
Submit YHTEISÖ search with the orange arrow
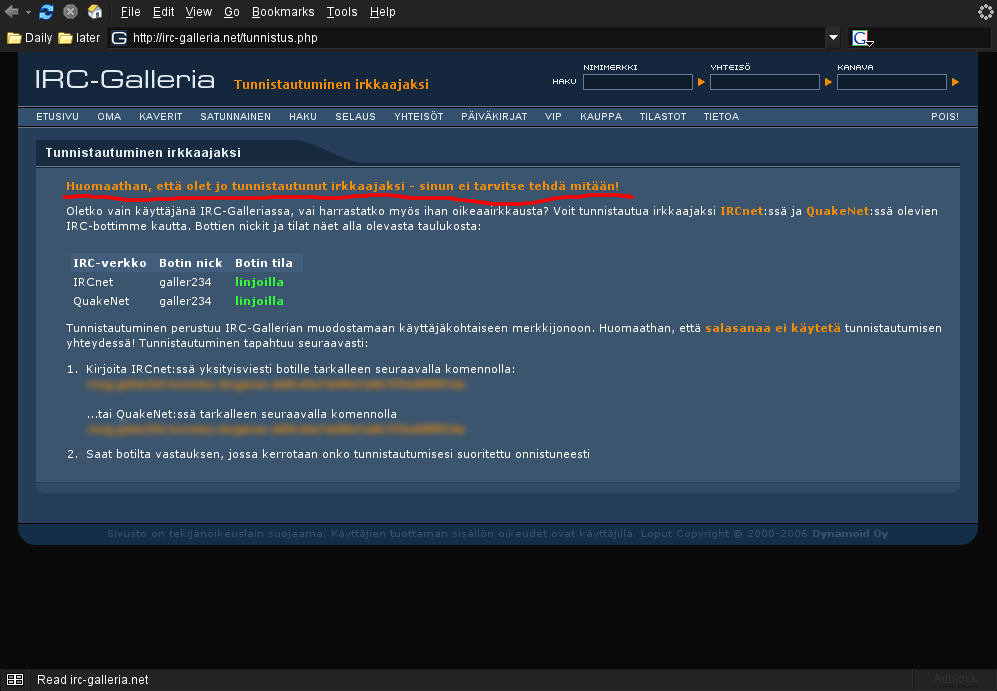(x=829, y=82)
